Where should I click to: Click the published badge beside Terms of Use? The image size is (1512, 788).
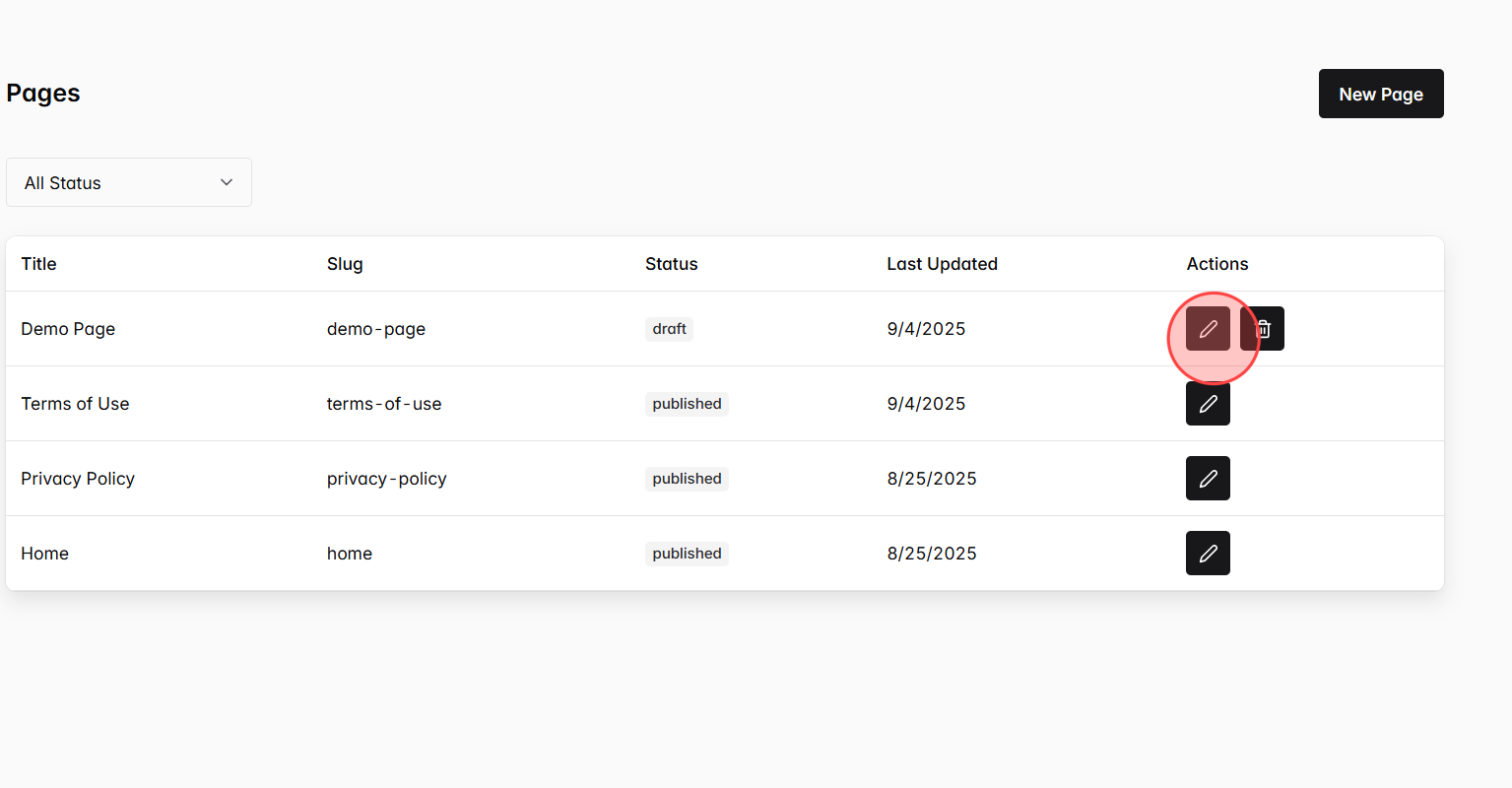pyautogui.click(x=687, y=403)
